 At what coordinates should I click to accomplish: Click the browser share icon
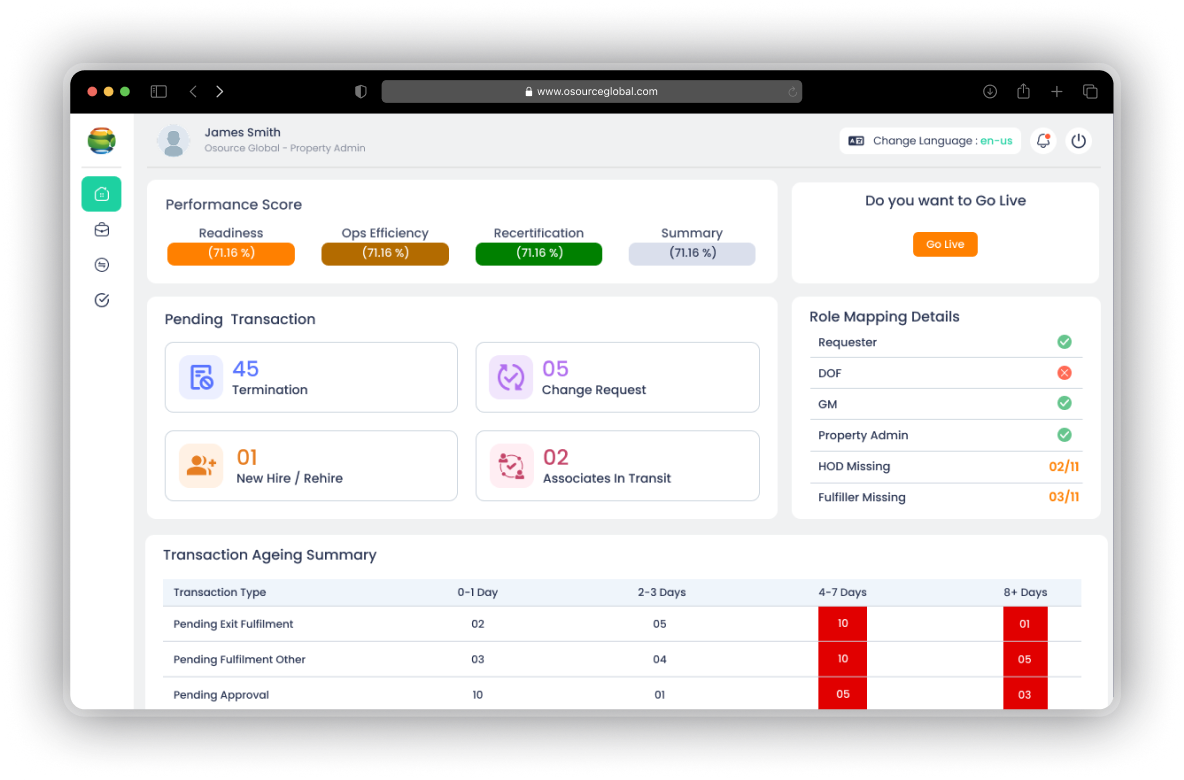[1023, 91]
